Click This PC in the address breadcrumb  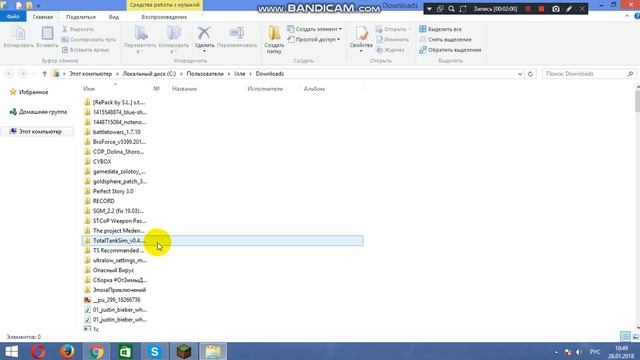(x=90, y=74)
